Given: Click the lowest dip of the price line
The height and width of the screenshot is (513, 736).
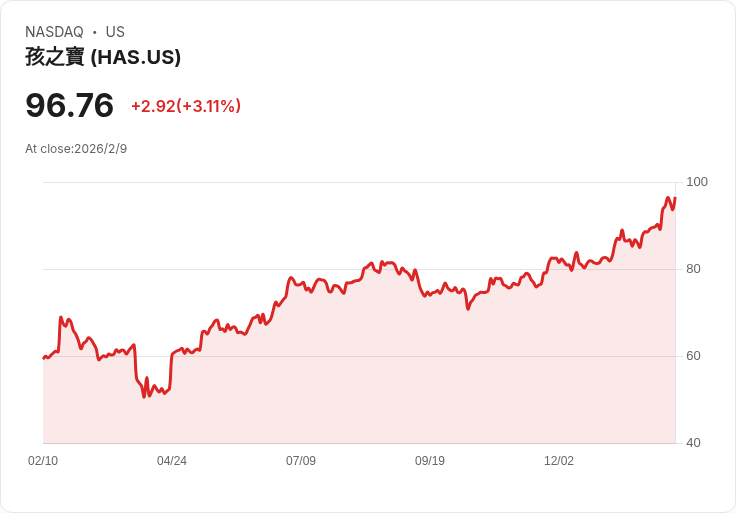Looking at the screenshot, I should 144,396.
